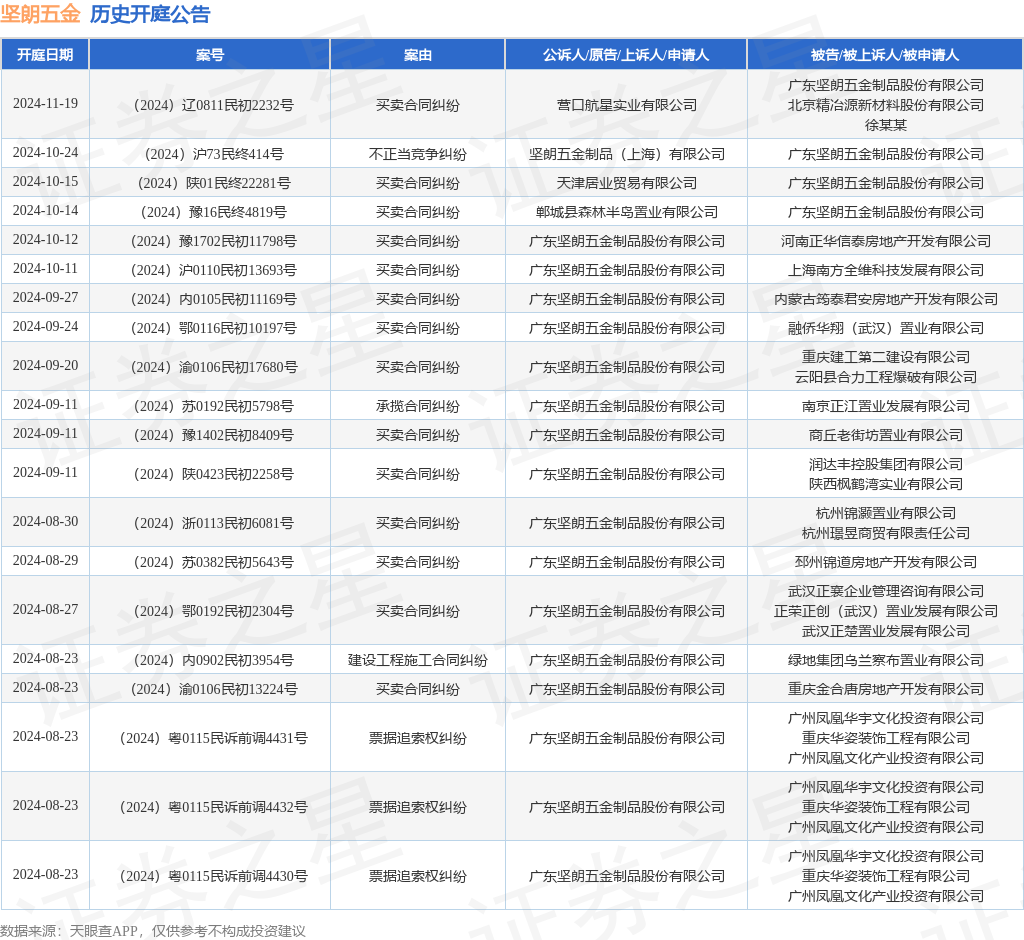Click date cell 2024-08-27
1024x940 pixels.
pos(45,609)
